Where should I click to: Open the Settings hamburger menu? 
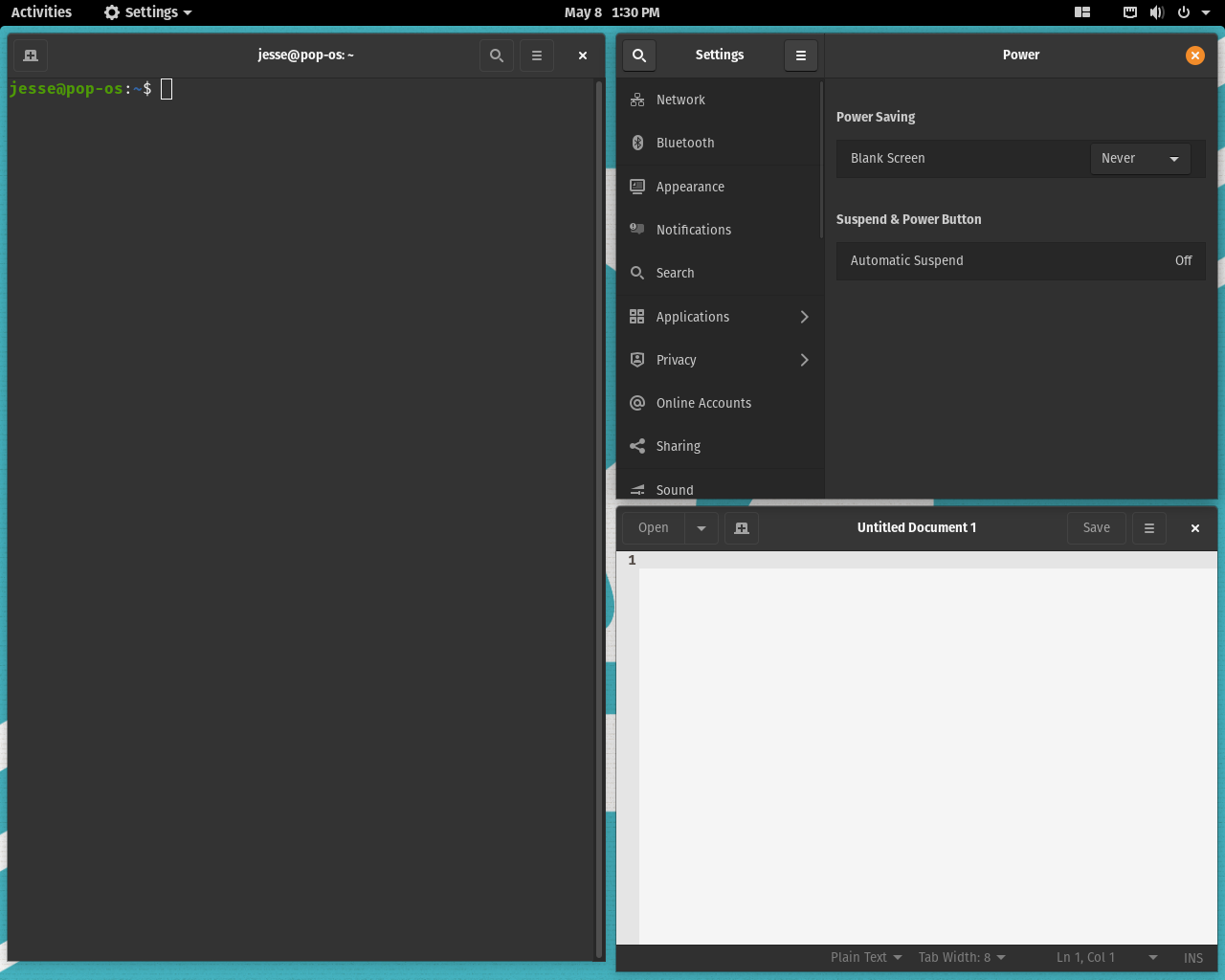click(x=801, y=56)
